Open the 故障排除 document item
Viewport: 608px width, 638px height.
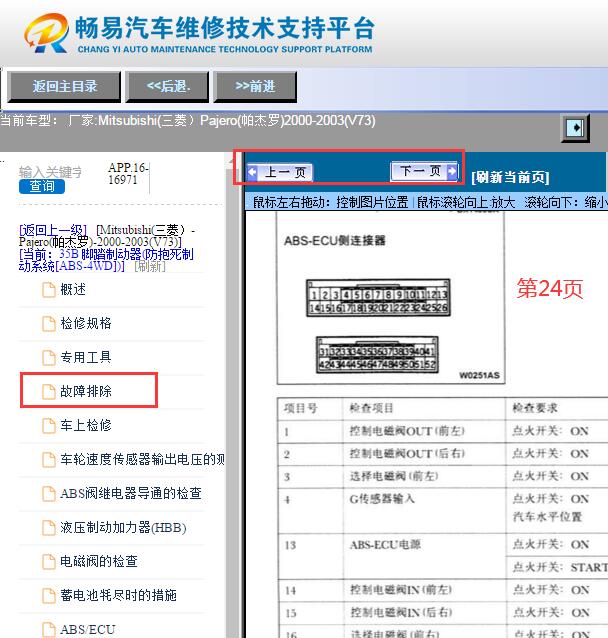pyautogui.click(x=86, y=391)
